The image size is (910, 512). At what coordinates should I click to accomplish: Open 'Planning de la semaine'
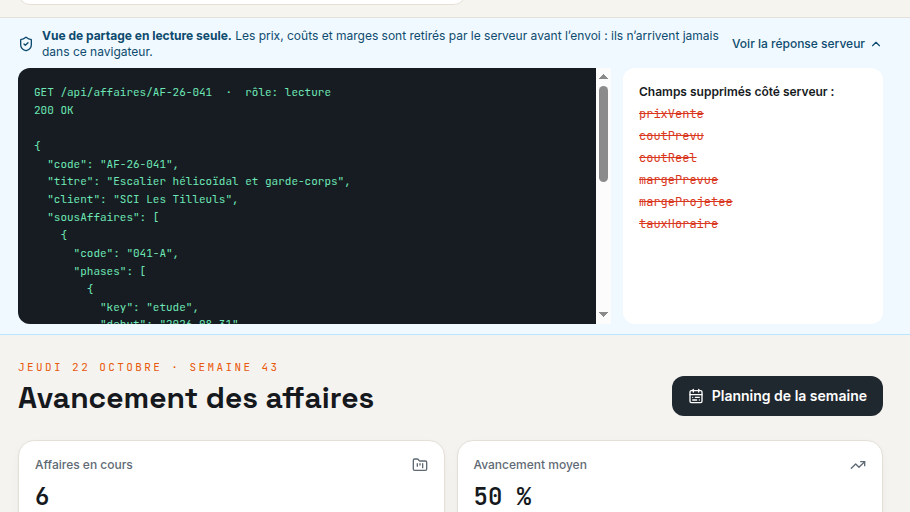click(777, 396)
